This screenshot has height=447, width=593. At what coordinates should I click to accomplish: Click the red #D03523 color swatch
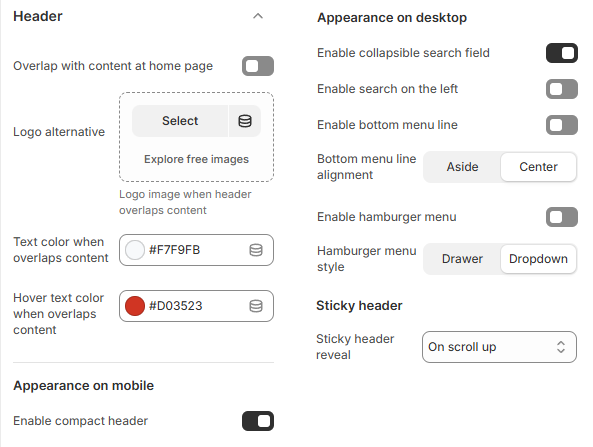click(135, 306)
